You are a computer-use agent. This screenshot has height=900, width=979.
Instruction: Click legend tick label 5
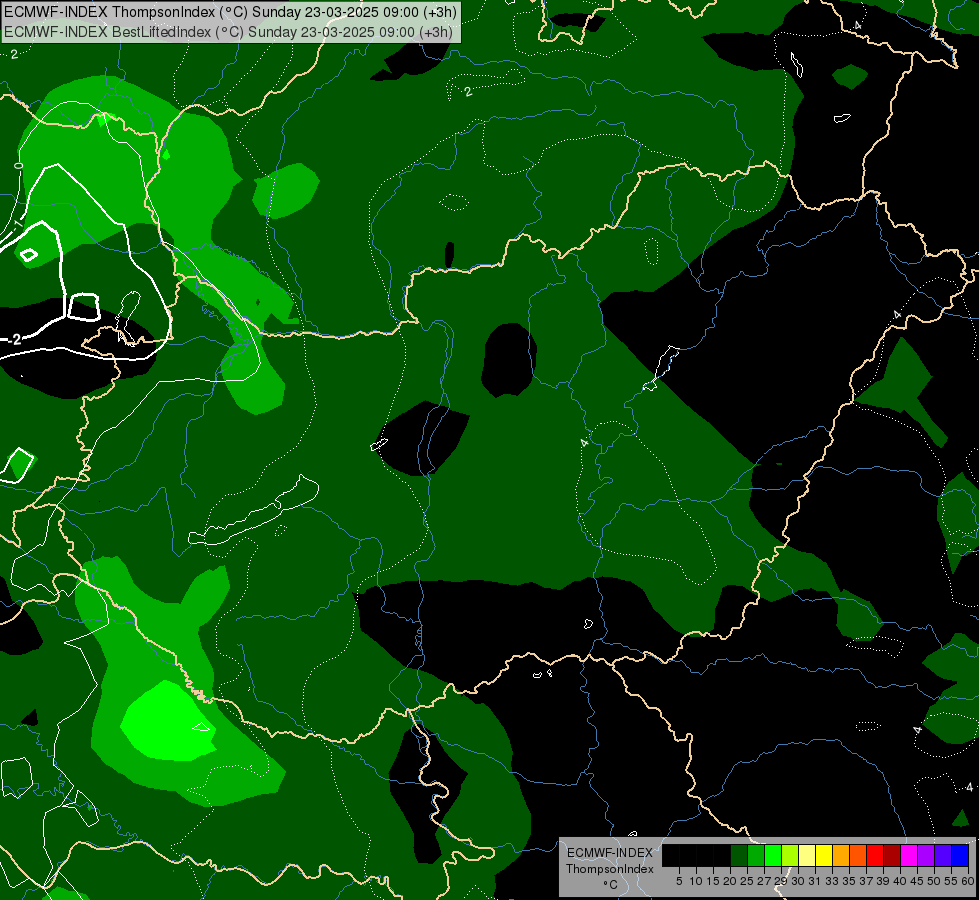click(679, 881)
